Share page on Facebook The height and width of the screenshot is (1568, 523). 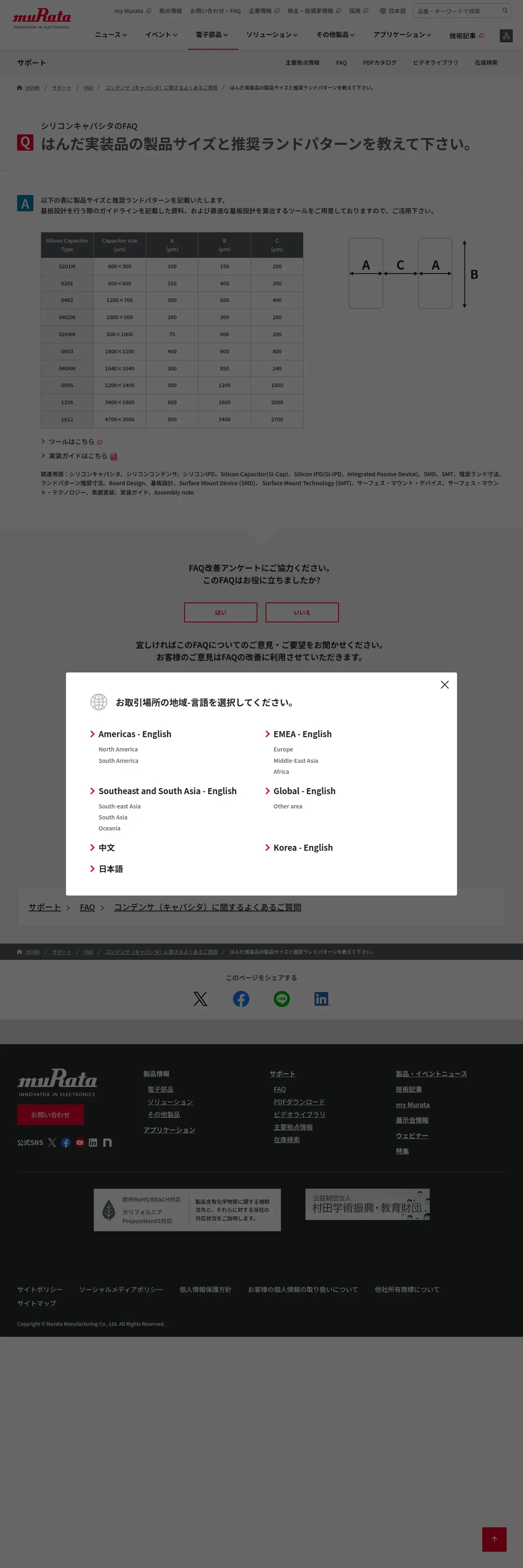tap(241, 999)
